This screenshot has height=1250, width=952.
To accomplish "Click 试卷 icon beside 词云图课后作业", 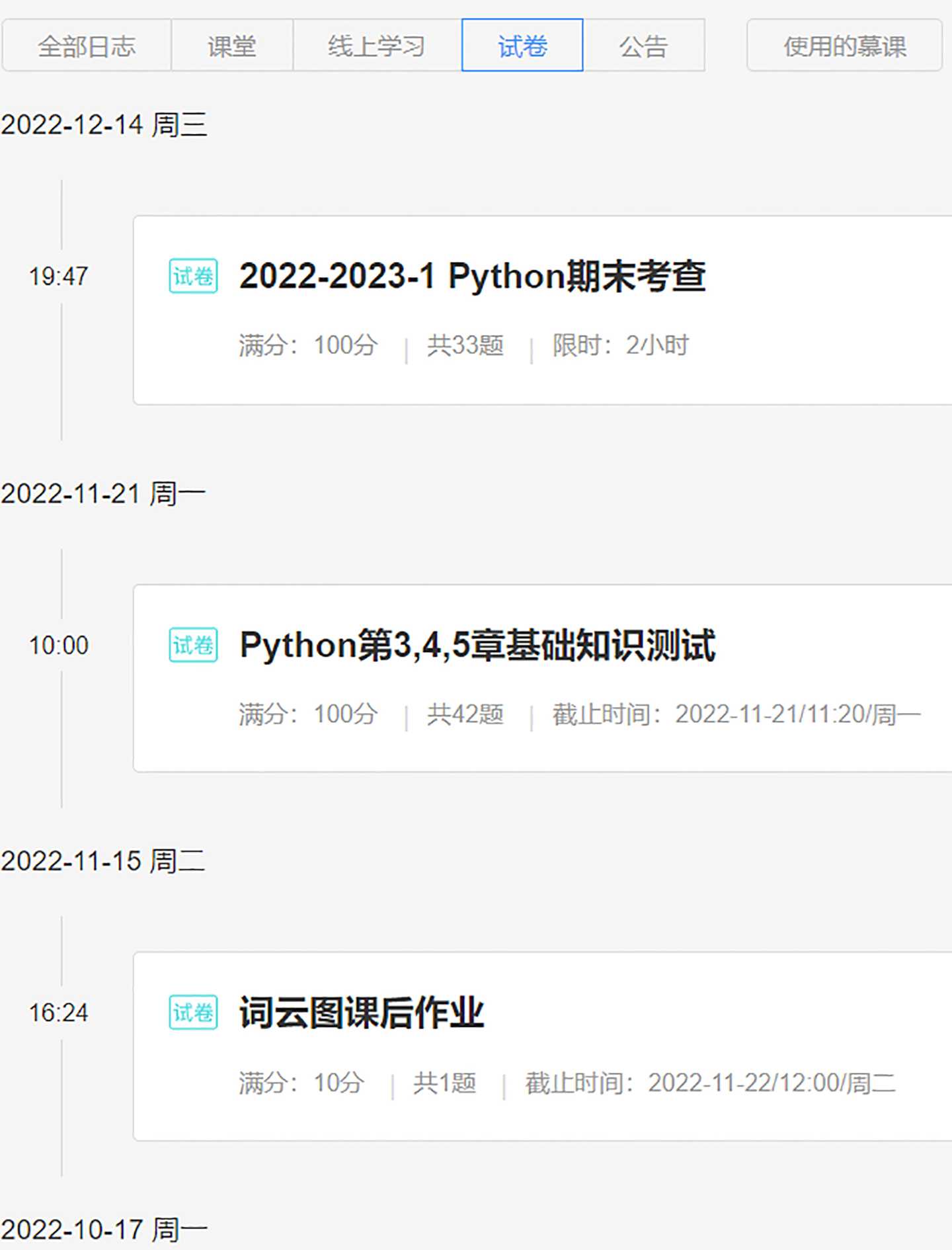I will [193, 1013].
